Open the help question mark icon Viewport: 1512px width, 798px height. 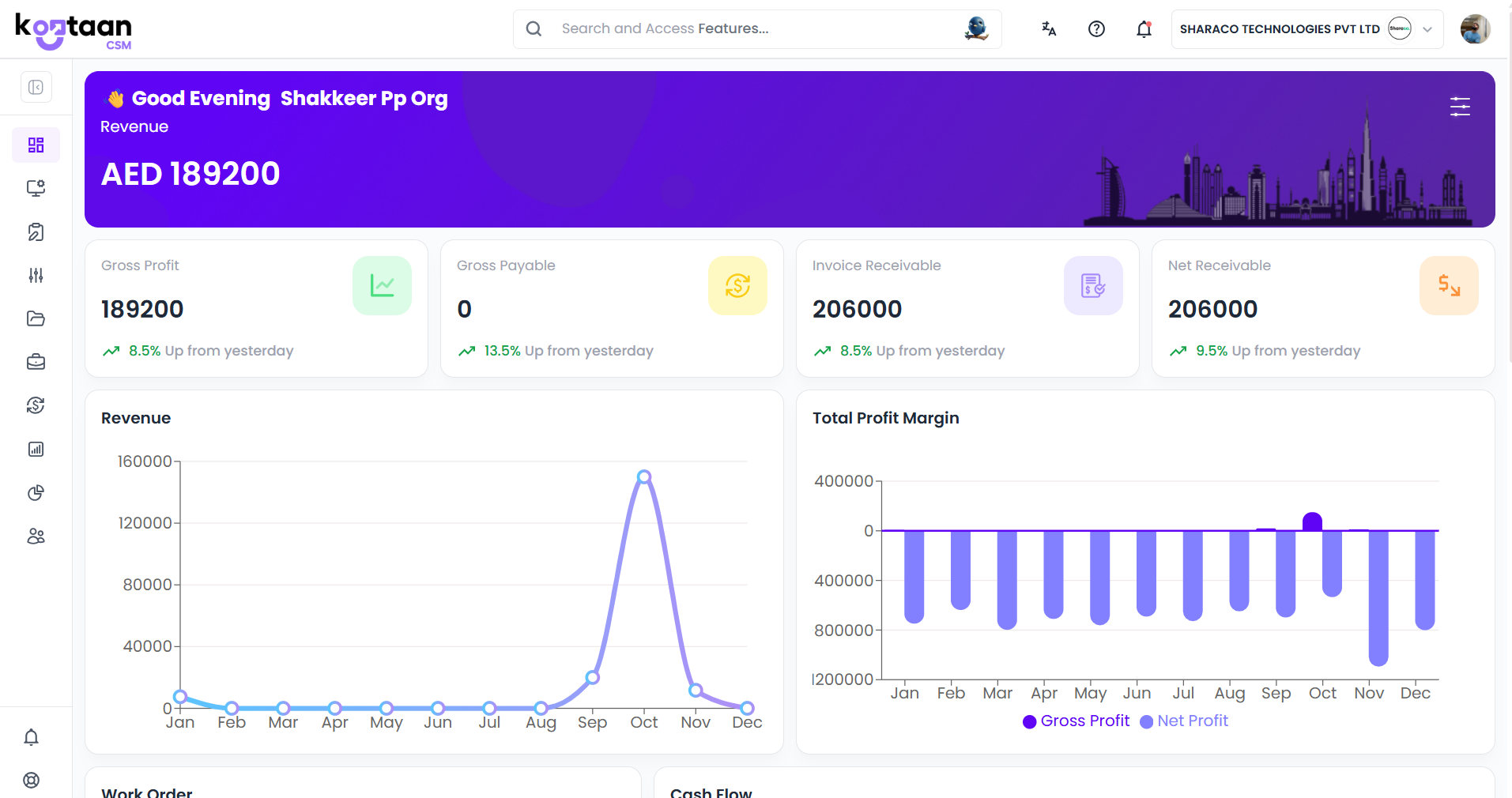tap(1096, 28)
